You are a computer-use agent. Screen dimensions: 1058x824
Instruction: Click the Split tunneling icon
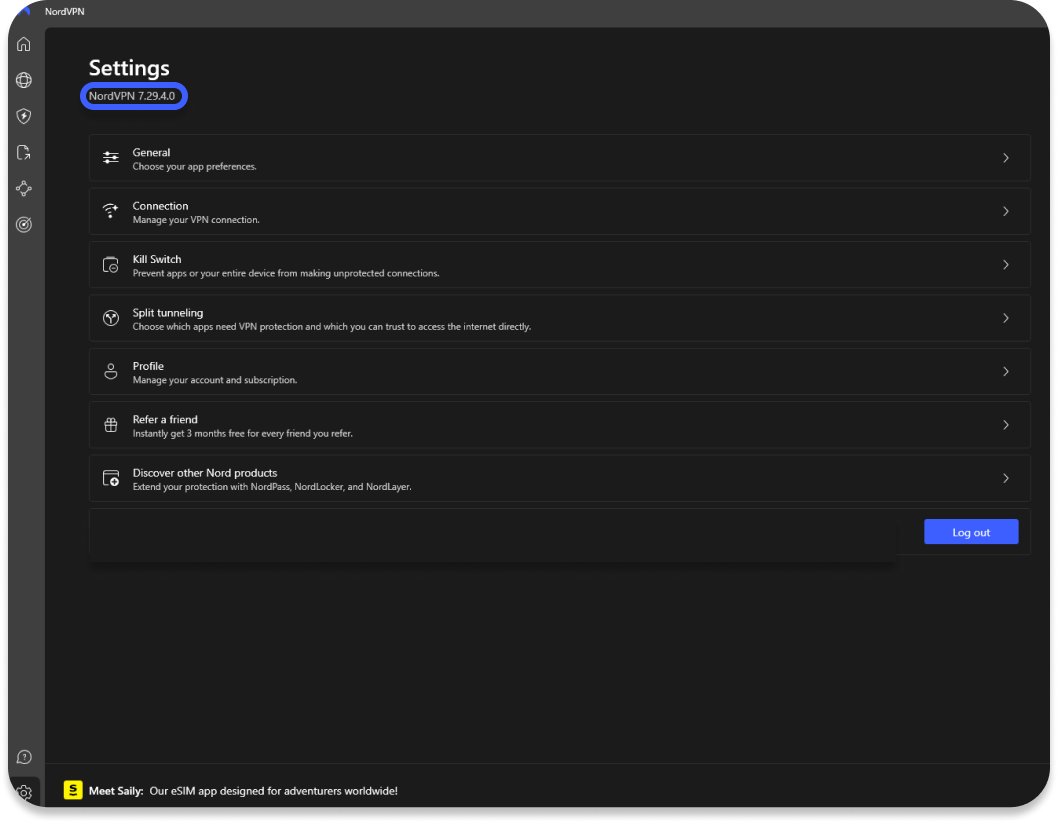111,318
